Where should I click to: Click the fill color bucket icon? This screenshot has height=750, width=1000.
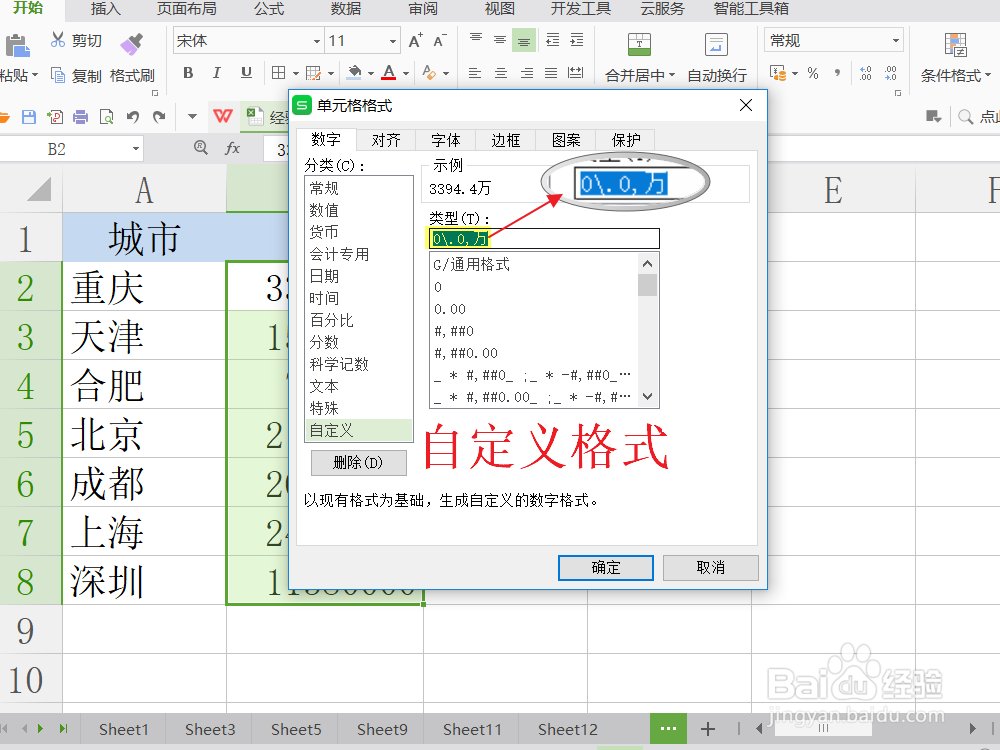tap(354, 73)
